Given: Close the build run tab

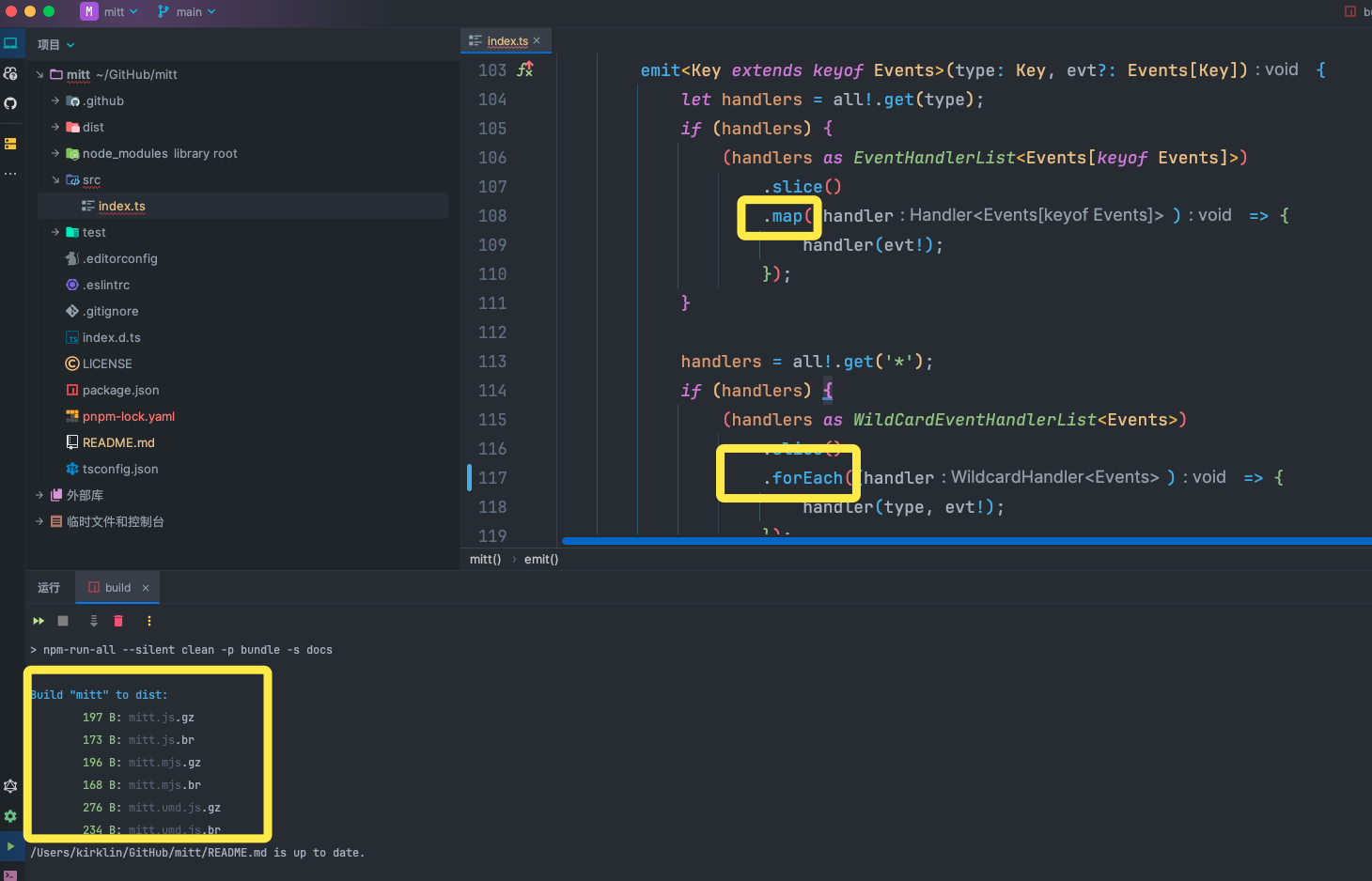Looking at the screenshot, I should (146, 588).
